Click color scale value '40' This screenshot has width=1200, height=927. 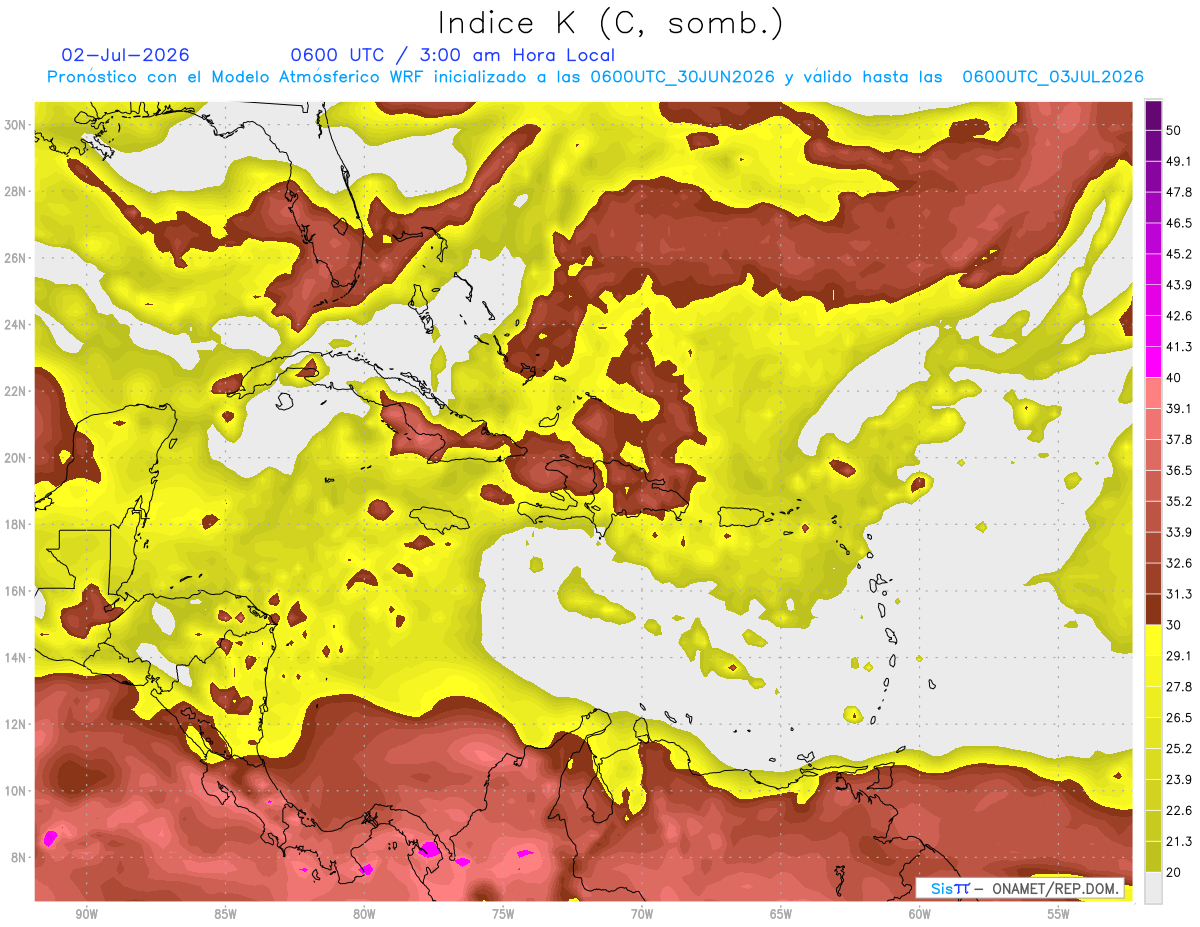1175,378
